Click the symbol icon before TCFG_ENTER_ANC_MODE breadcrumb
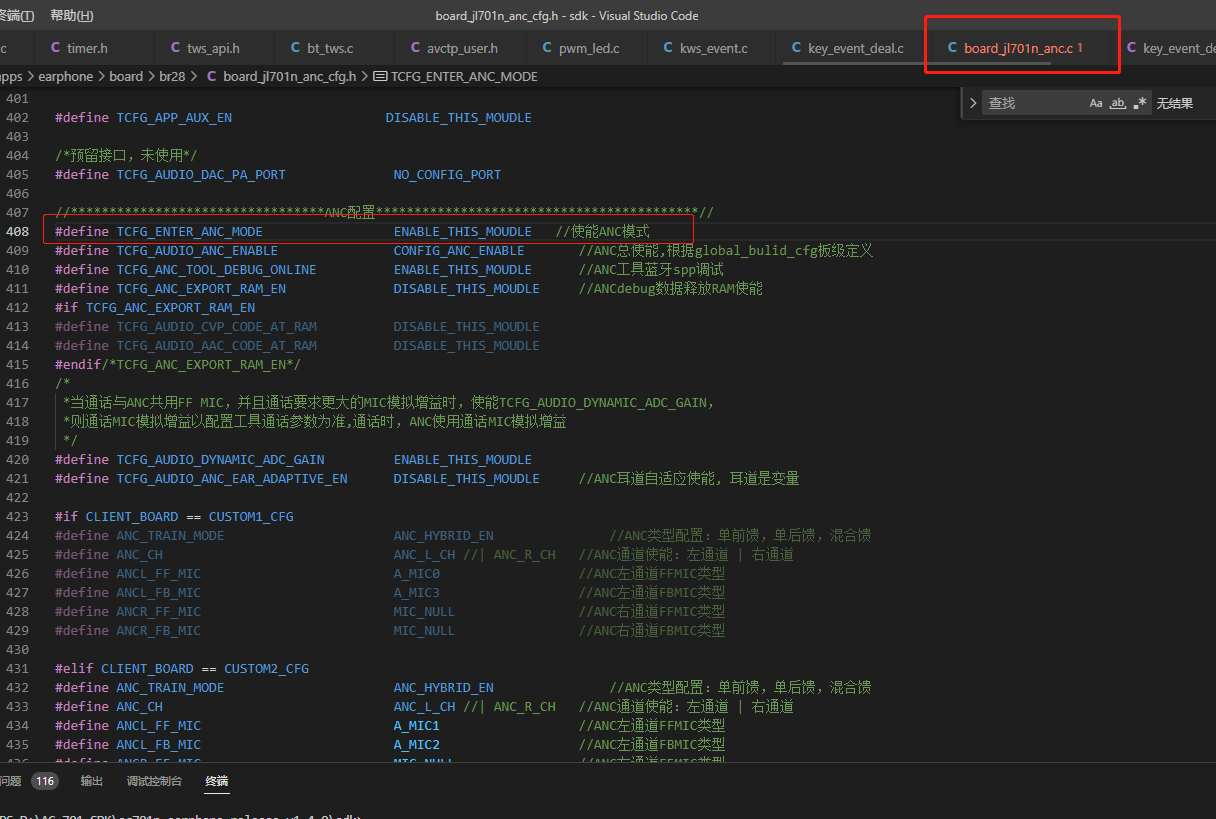 point(380,76)
